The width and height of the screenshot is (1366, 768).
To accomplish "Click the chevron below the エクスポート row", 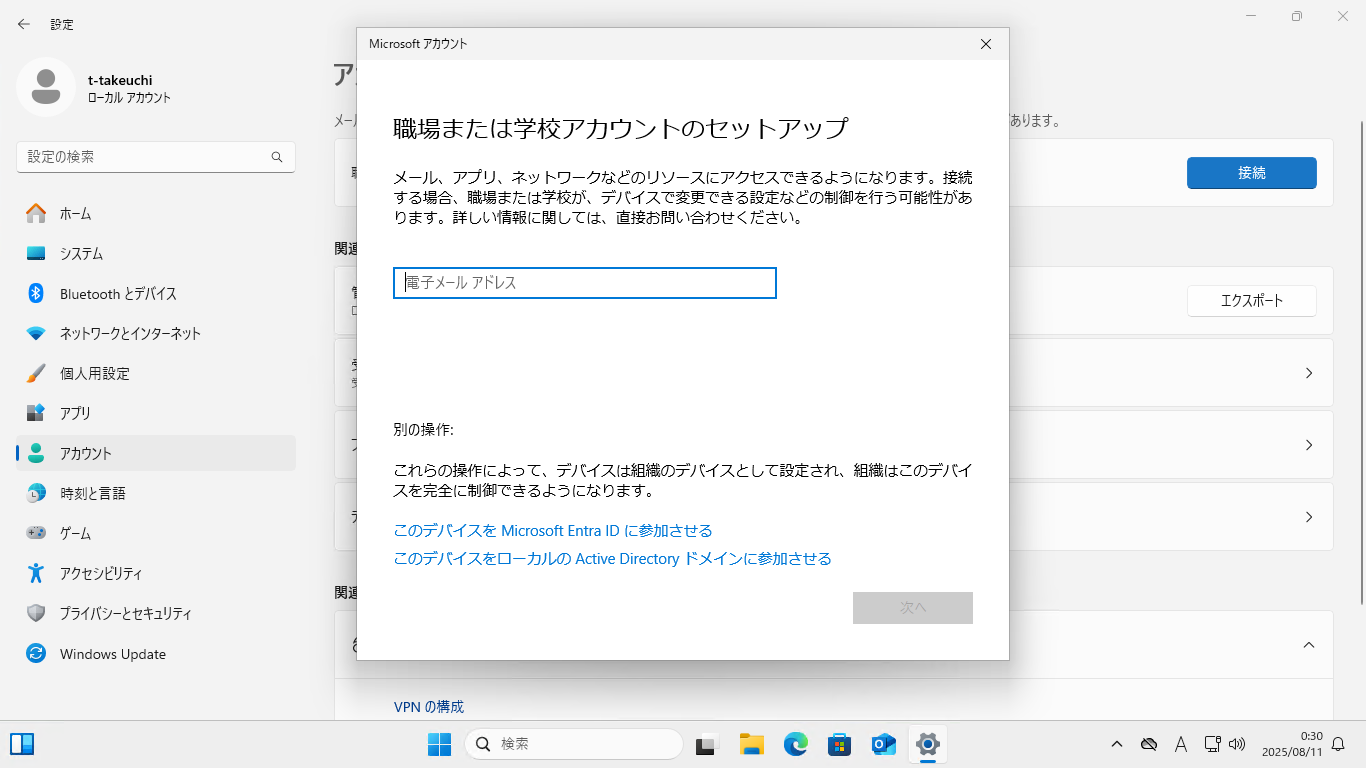I will pyautogui.click(x=1309, y=373).
